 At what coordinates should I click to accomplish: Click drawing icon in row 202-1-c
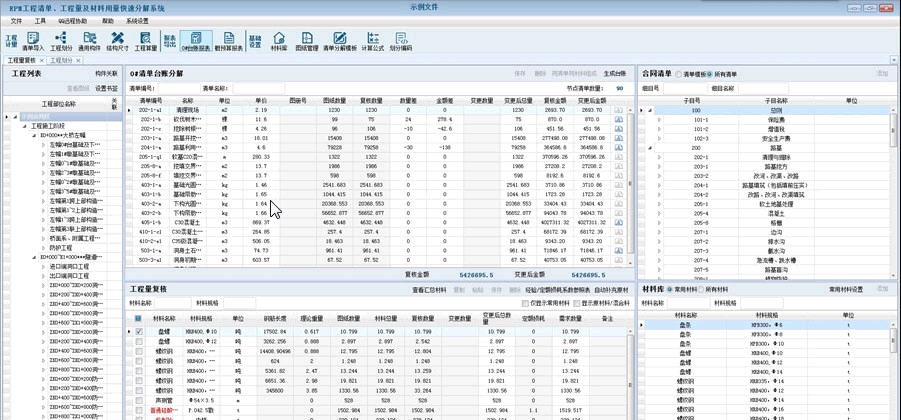pos(618,129)
